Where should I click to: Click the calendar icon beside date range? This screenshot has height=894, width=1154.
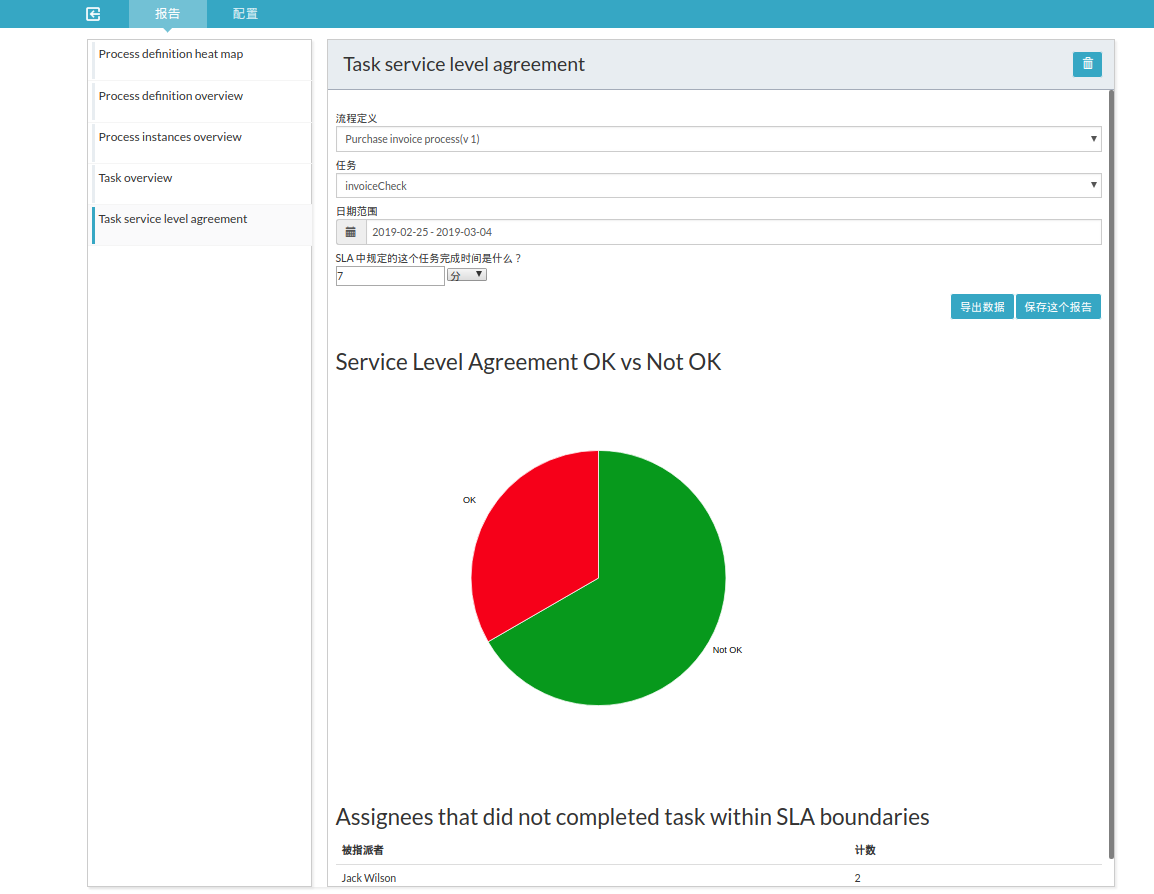click(351, 232)
